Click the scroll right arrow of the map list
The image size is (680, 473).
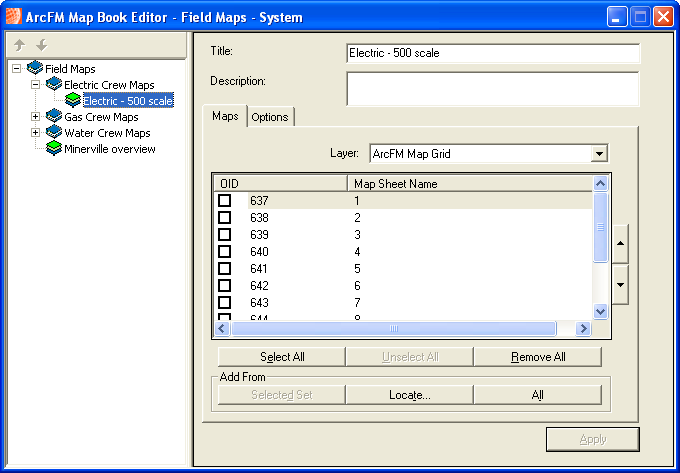[583, 329]
